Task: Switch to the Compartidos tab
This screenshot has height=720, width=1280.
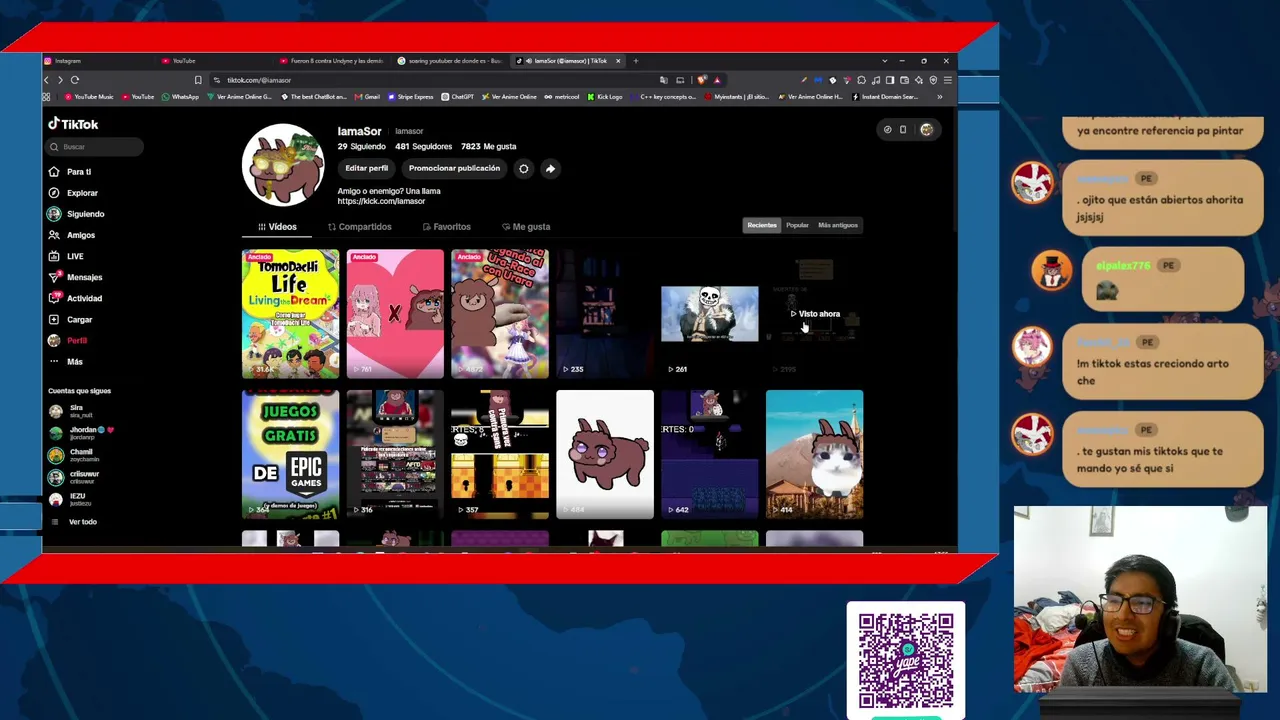Action: (359, 227)
